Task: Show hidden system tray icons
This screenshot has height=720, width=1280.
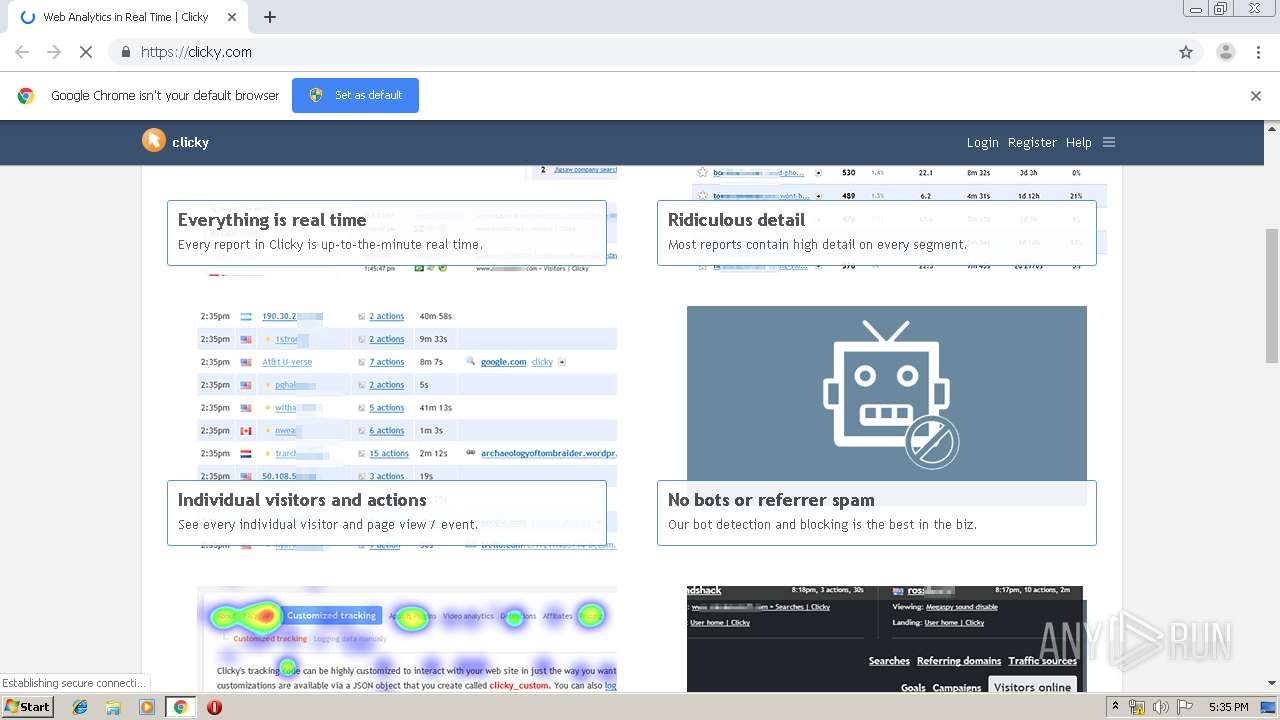Action: coord(1115,707)
